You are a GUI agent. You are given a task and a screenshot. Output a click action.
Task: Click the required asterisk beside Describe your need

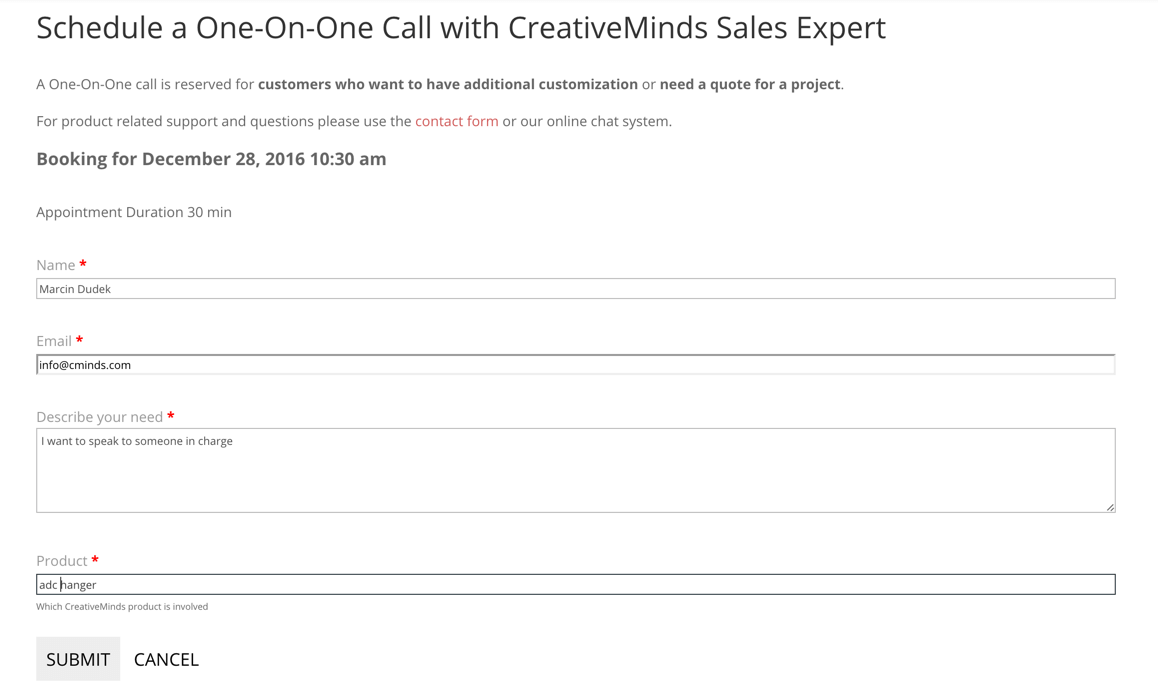[171, 416]
